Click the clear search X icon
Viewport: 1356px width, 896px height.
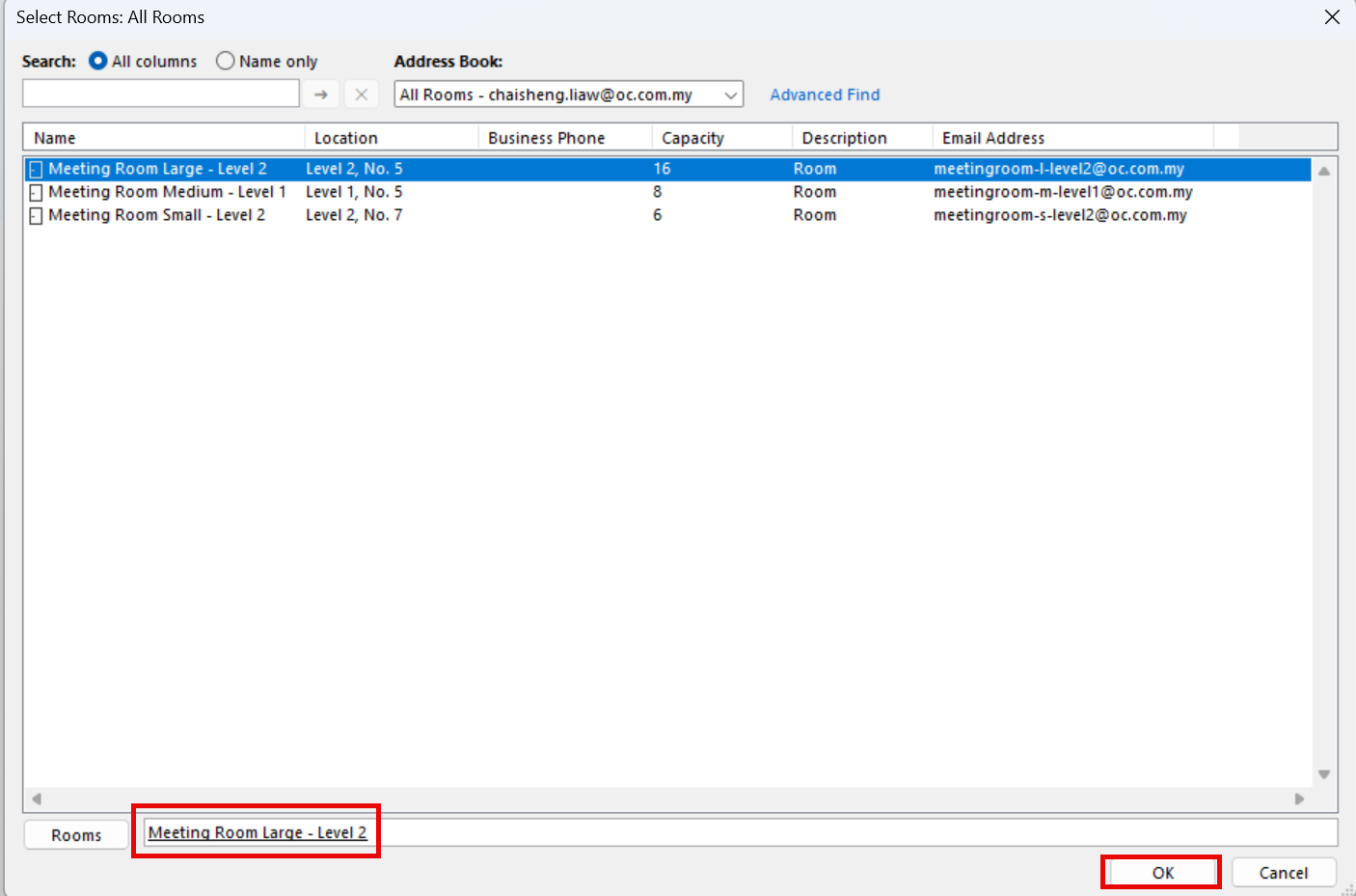coord(361,95)
